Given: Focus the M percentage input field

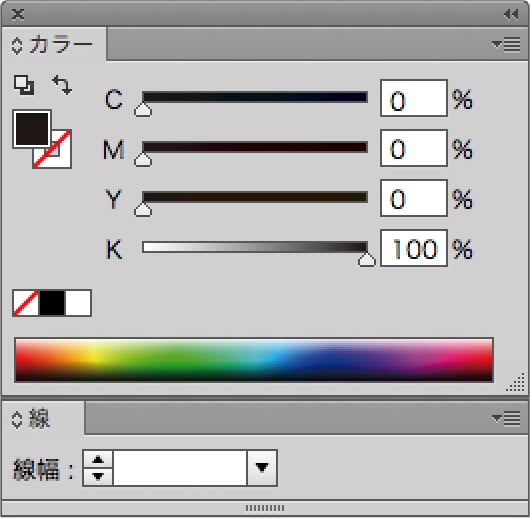Looking at the screenshot, I should point(414,148).
